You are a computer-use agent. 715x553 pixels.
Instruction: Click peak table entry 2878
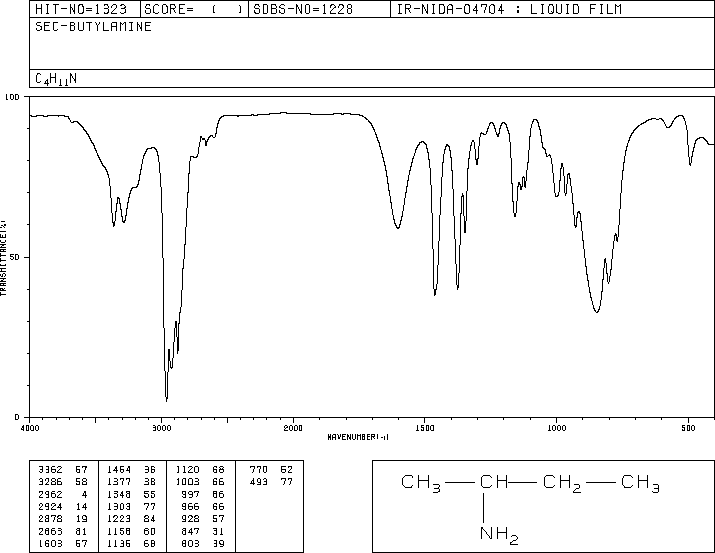50,519
